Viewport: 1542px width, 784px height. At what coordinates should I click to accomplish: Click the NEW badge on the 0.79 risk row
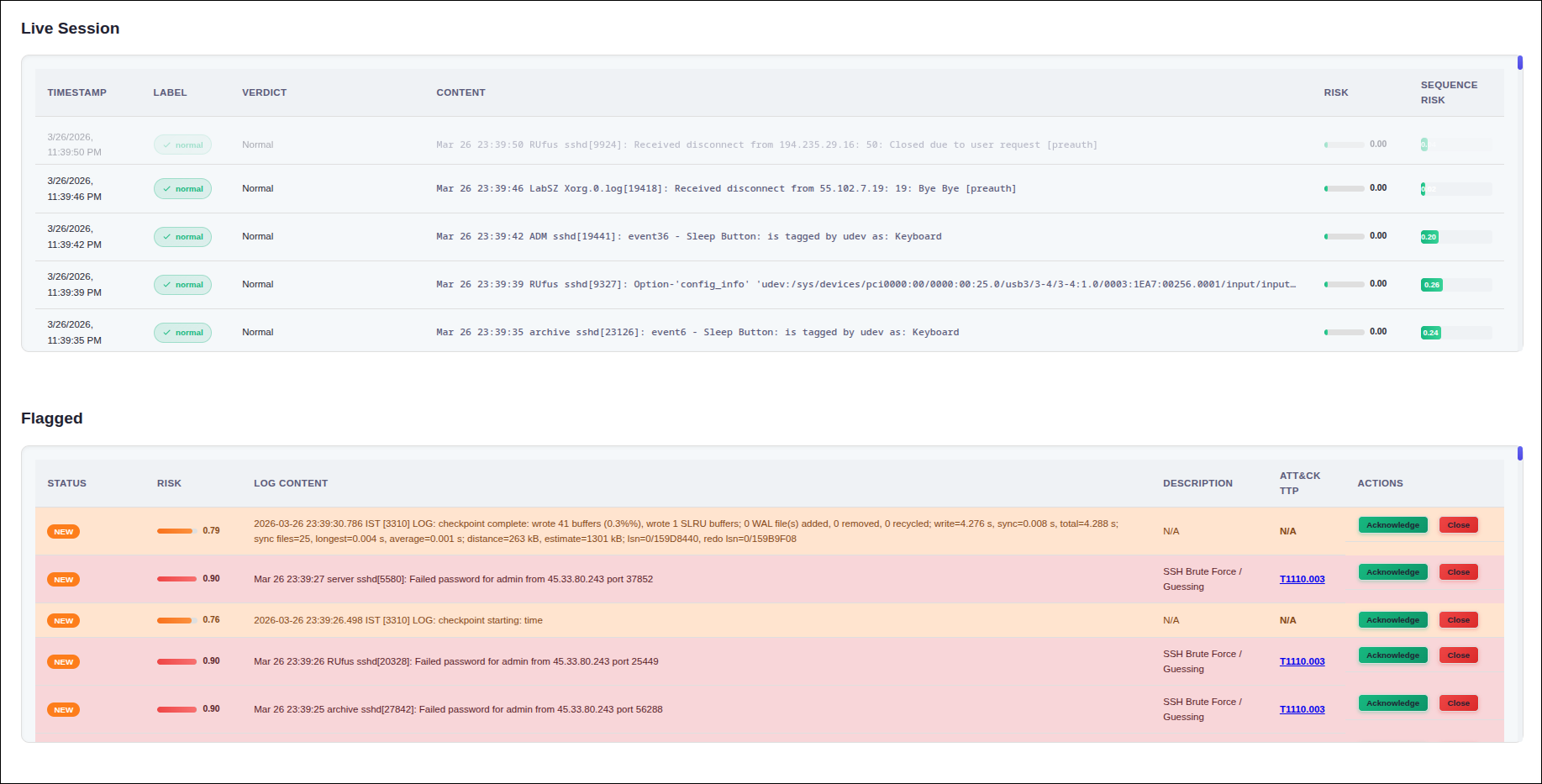pos(64,532)
